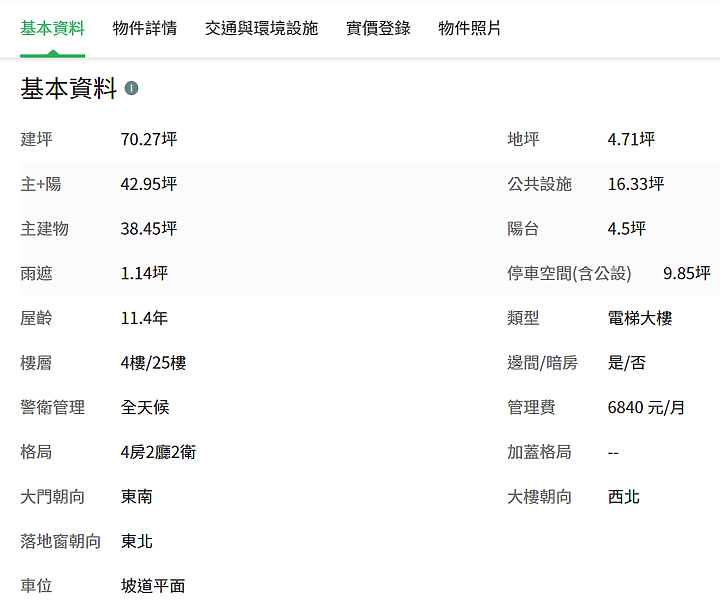Click the 大門朝向 label

pyautogui.click(x=52, y=497)
